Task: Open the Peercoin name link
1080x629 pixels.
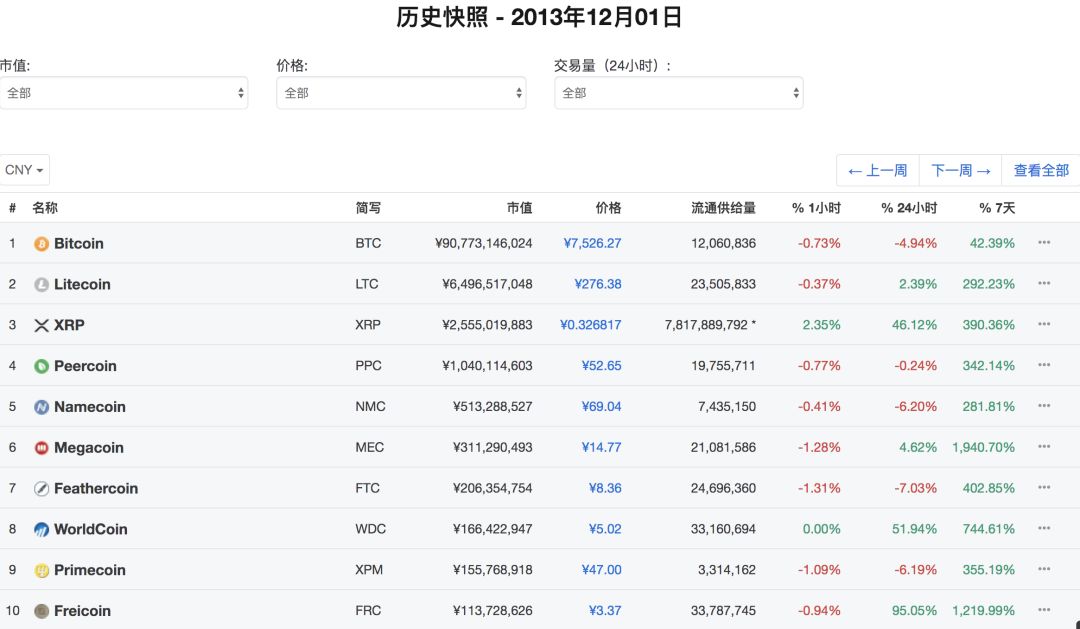Action: coord(85,367)
